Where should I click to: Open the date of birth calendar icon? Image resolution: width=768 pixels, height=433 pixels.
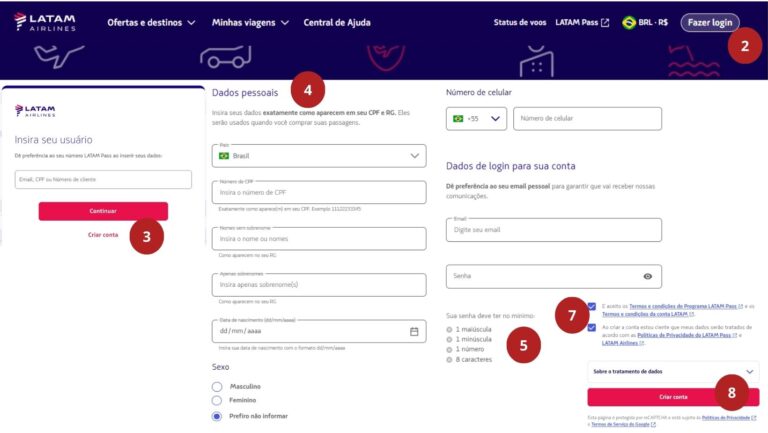tap(414, 332)
